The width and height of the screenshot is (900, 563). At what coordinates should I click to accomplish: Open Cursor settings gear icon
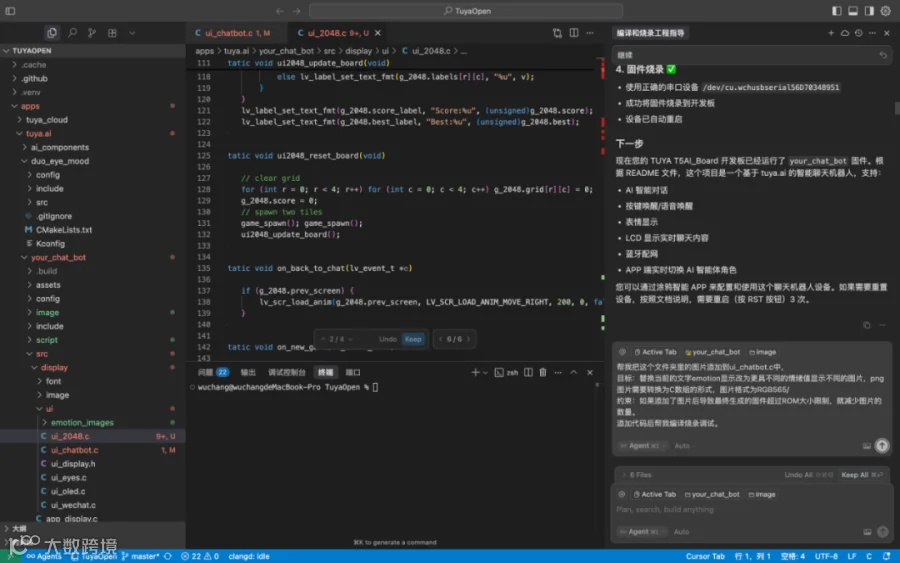click(x=886, y=11)
